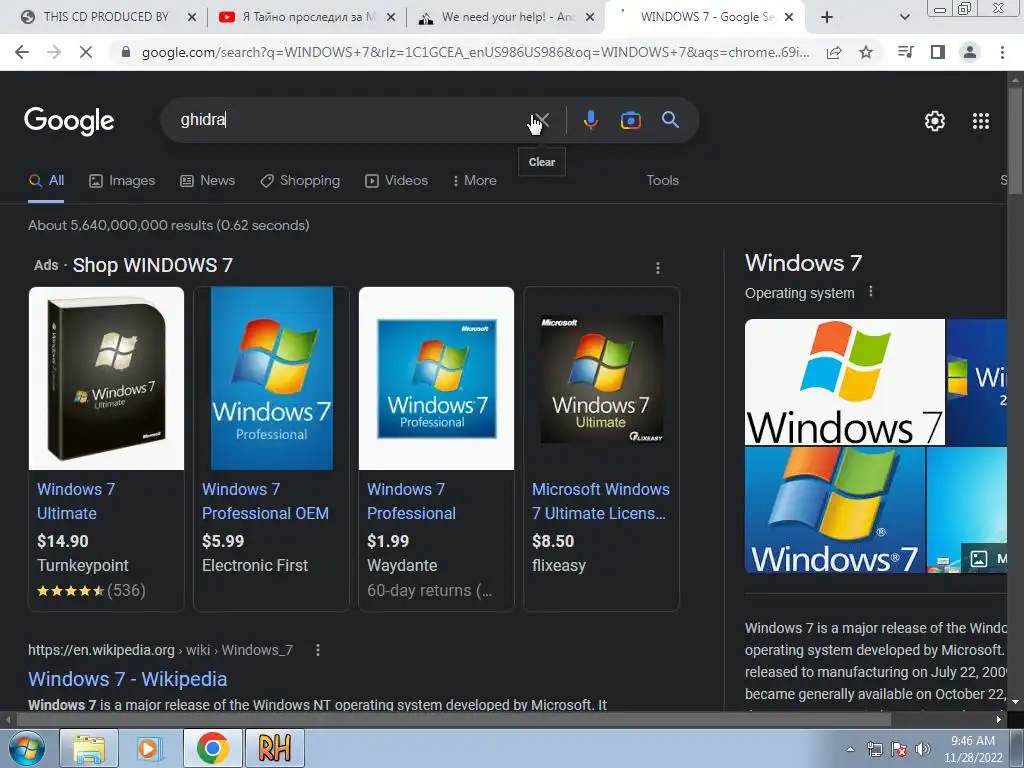This screenshot has width=1024, height=768.
Task: Go back with the browser back arrow
Action: (22, 52)
